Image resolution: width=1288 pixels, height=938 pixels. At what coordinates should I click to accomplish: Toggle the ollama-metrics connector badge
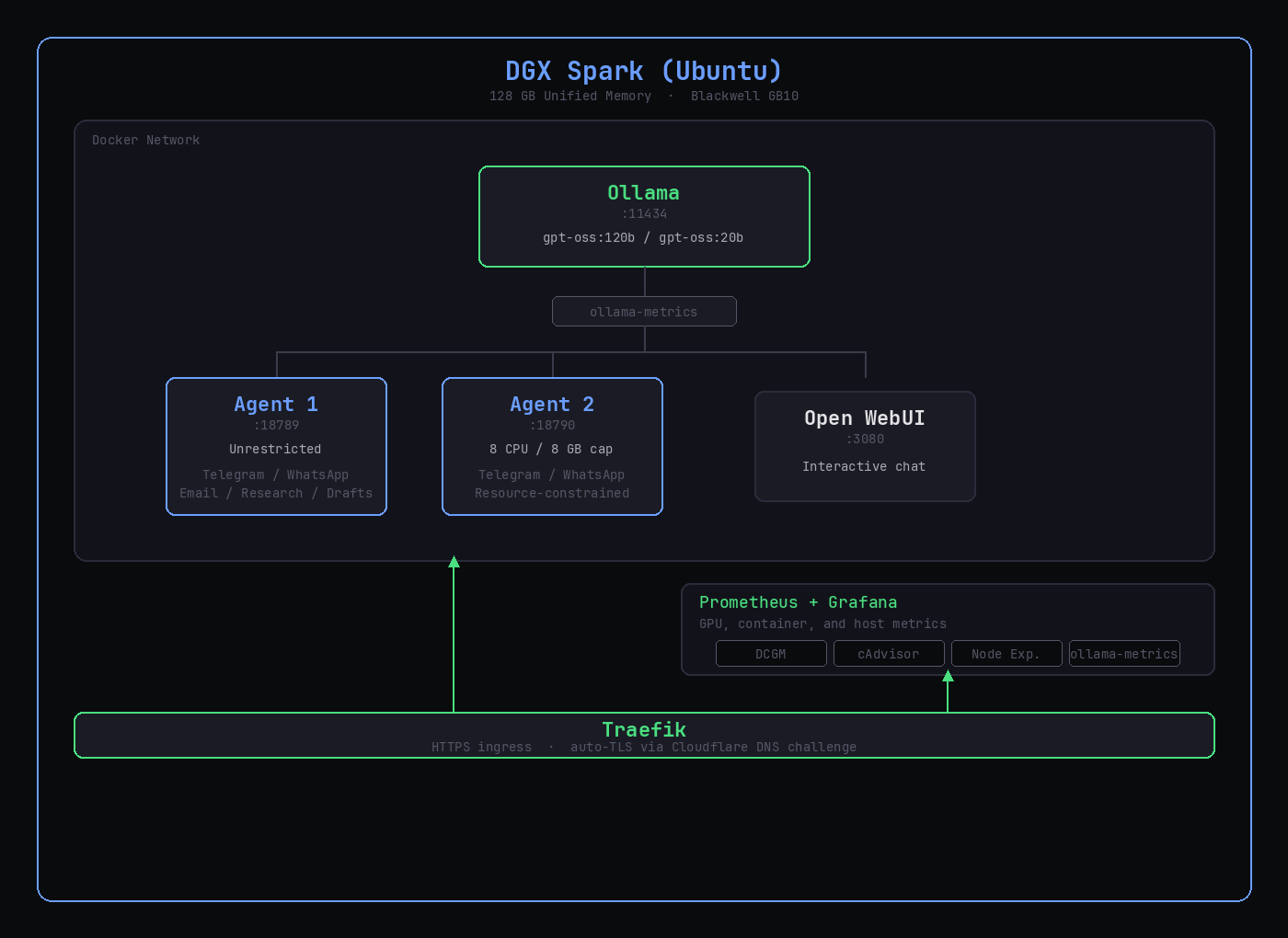(644, 311)
